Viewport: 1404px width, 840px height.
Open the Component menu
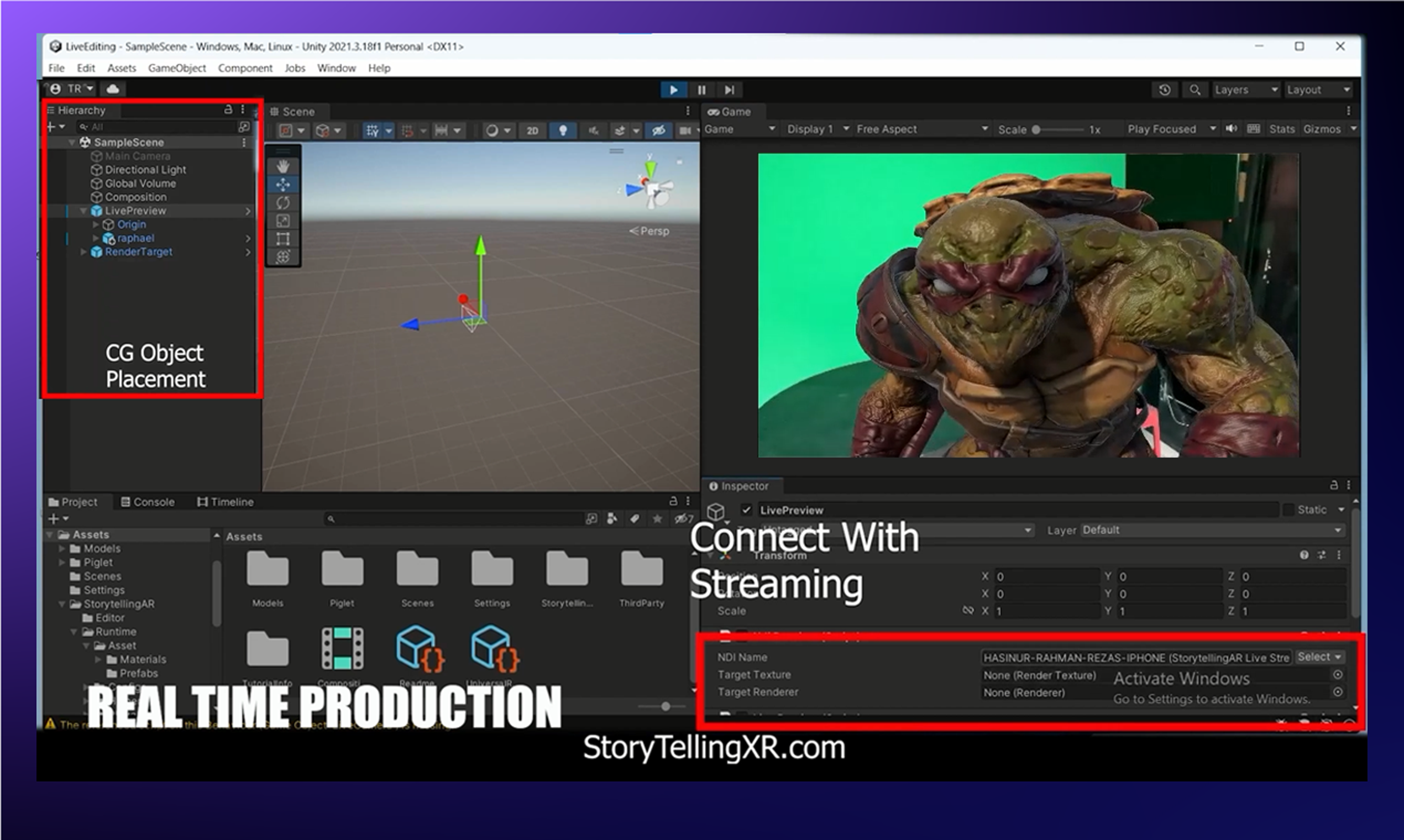[245, 68]
